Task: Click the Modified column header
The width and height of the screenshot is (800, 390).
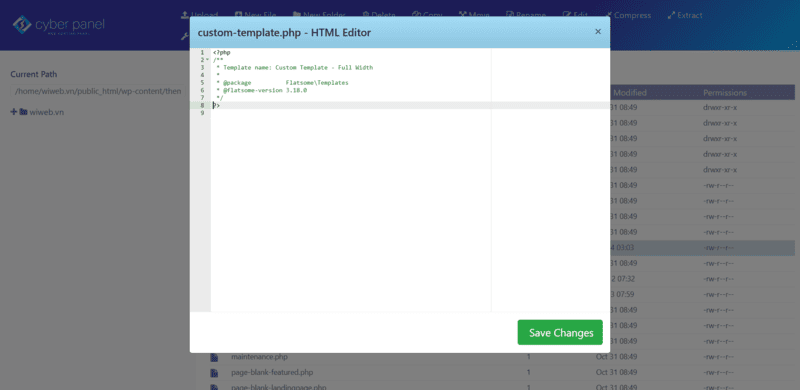Action: pyautogui.click(x=630, y=92)
